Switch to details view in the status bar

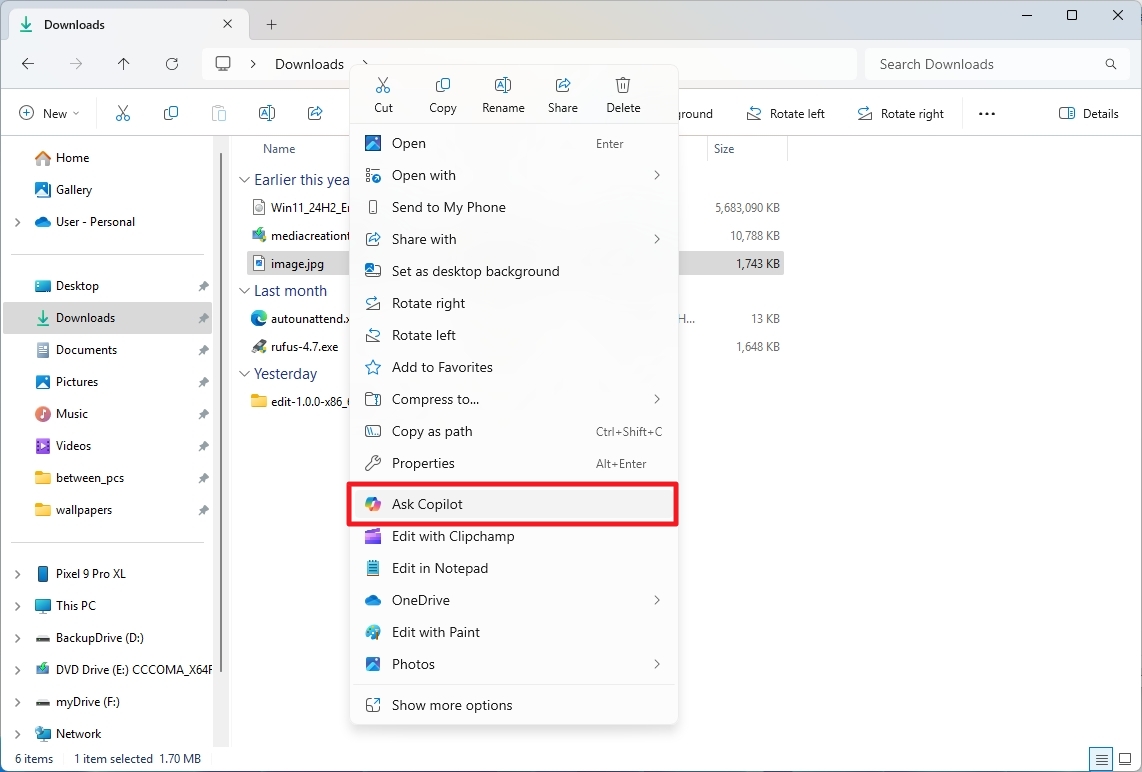click(1101, 759)
